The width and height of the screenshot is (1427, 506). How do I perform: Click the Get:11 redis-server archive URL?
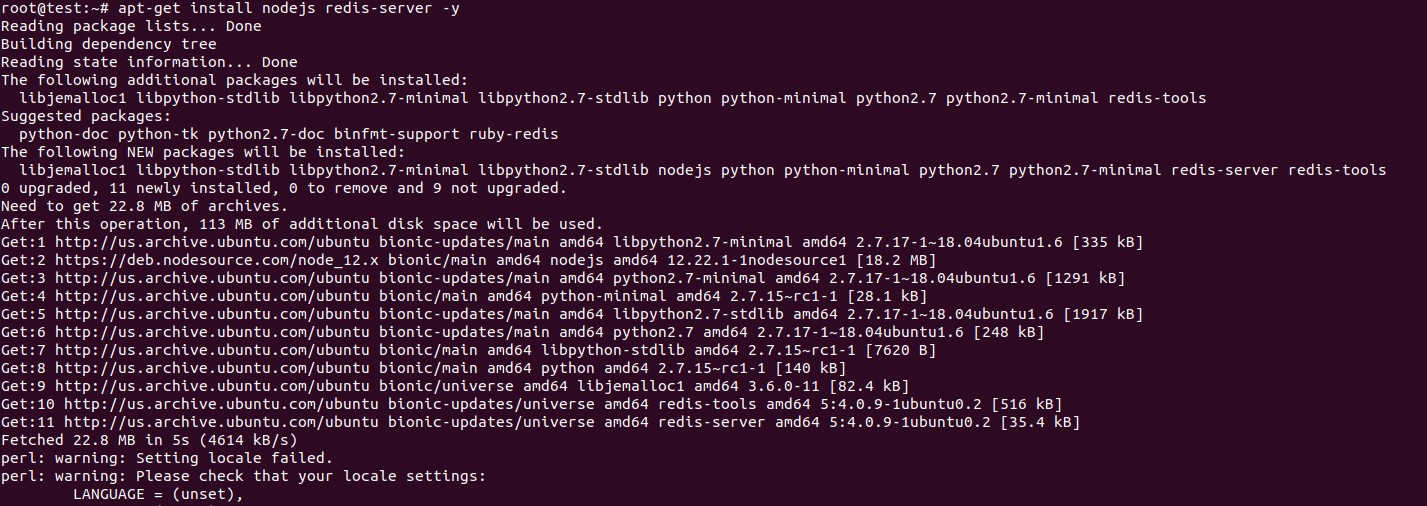click(x=221, y=422)
